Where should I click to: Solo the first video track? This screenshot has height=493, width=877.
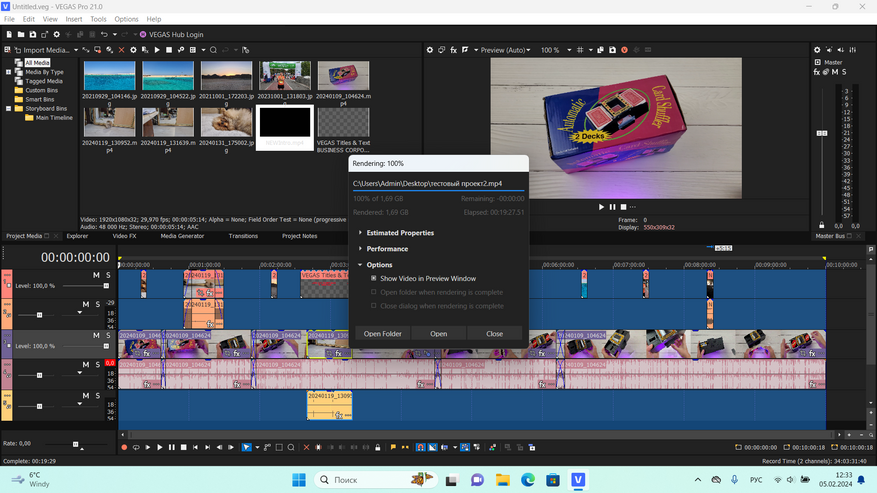point(108,274)
